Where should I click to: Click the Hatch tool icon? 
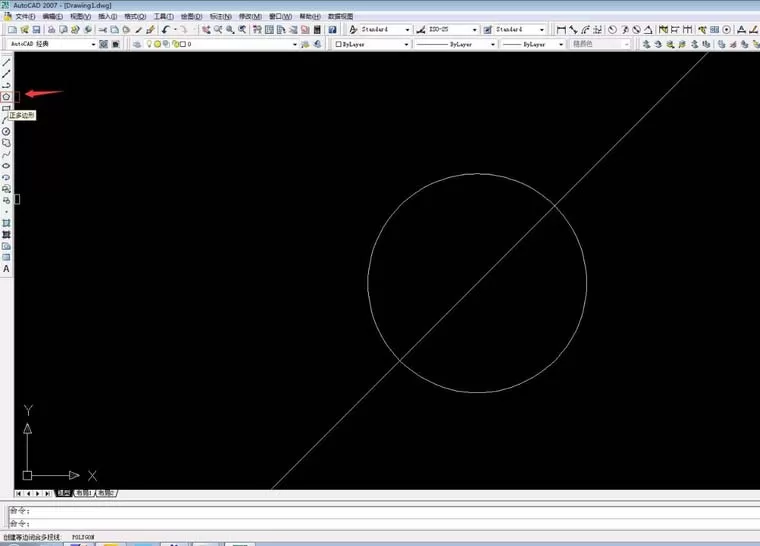[x=6, y=223]
